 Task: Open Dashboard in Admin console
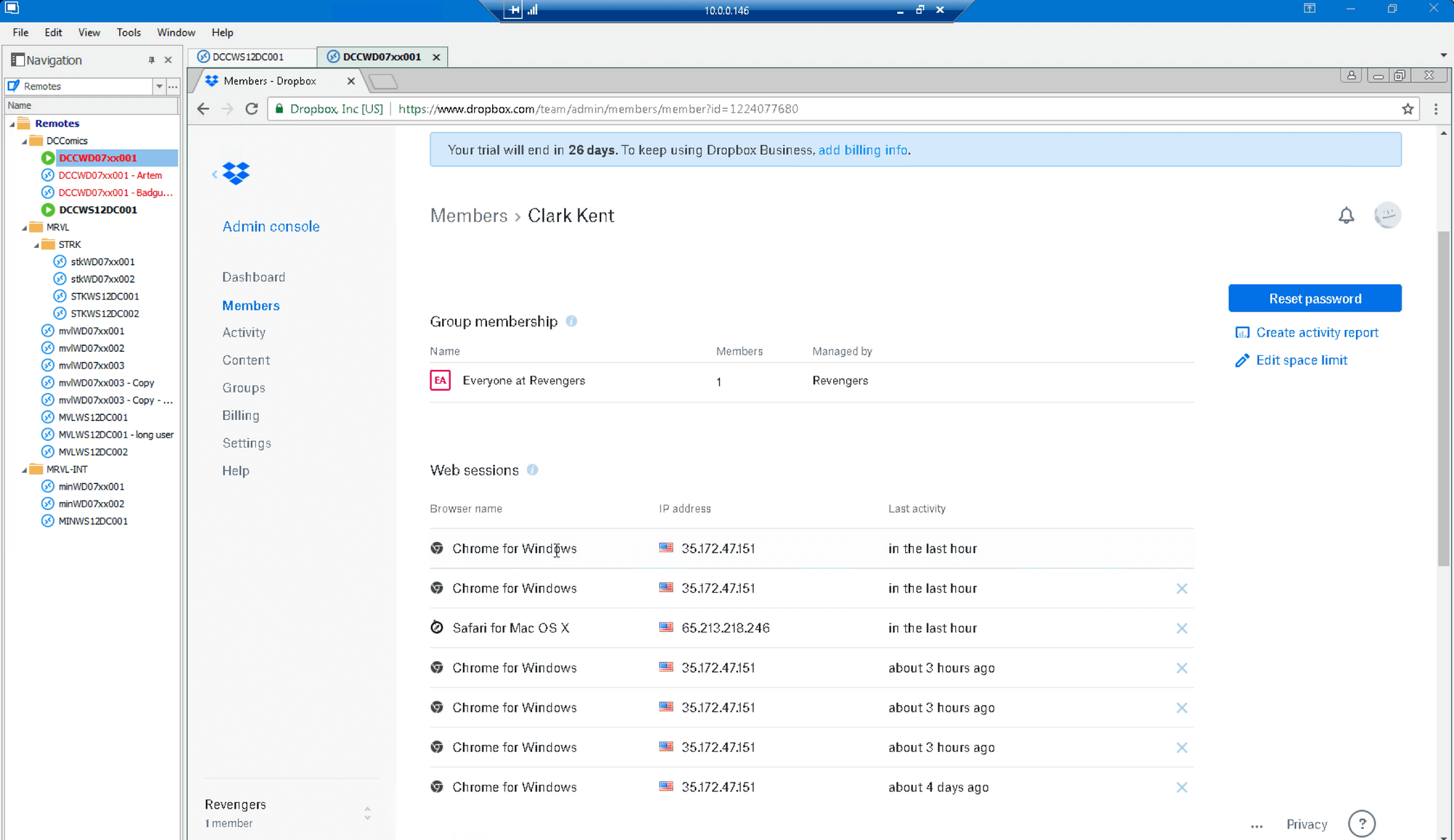254,278
